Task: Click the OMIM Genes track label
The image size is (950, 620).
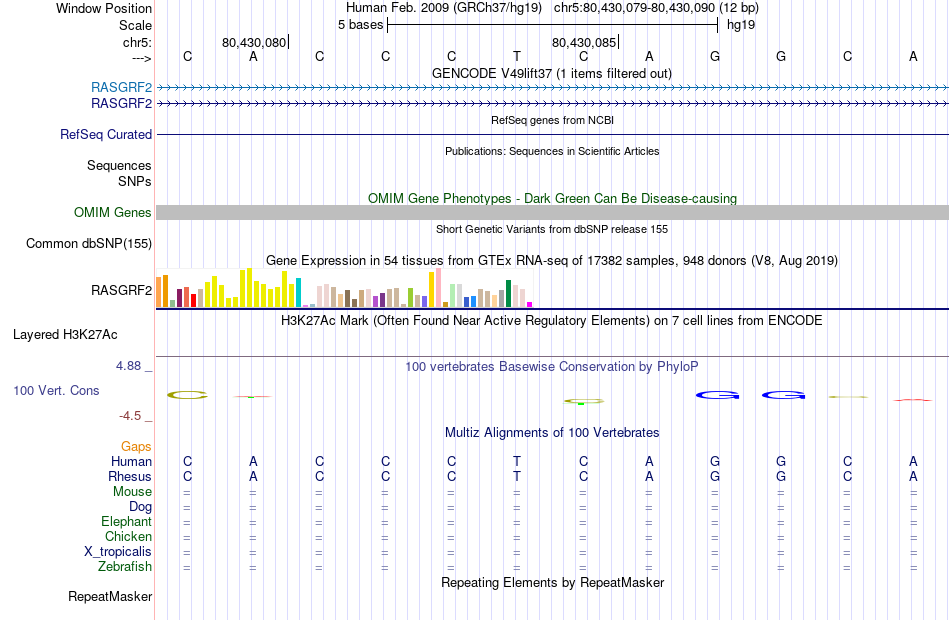Action: tap(112, 212)
